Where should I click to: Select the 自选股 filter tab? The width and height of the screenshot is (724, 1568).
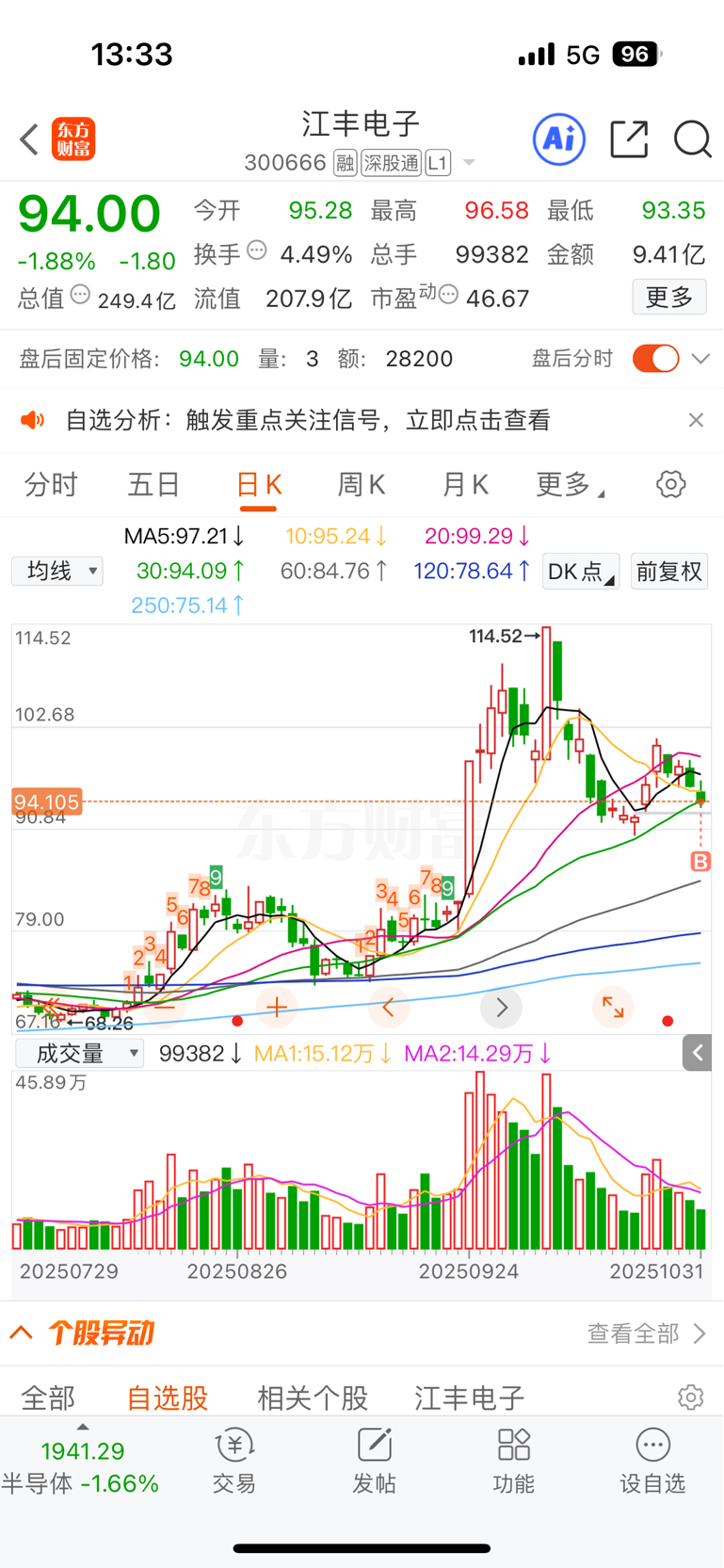pos(168,1398)
